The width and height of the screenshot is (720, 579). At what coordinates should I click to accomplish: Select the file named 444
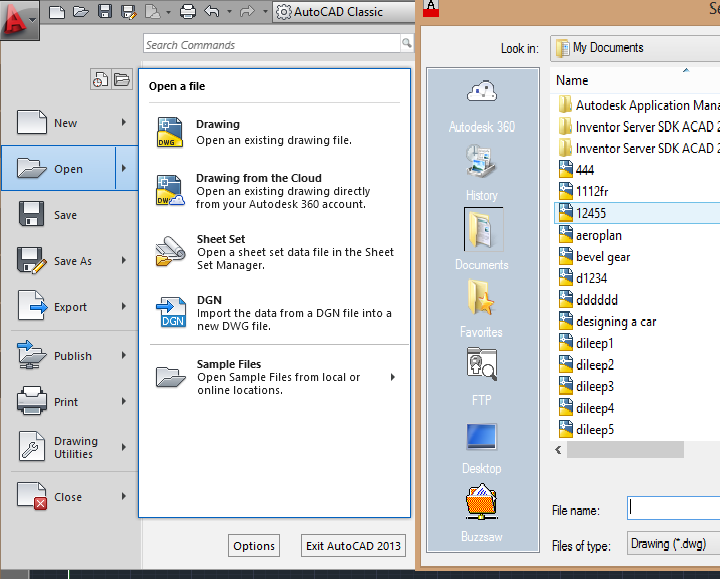coord(577,170)
